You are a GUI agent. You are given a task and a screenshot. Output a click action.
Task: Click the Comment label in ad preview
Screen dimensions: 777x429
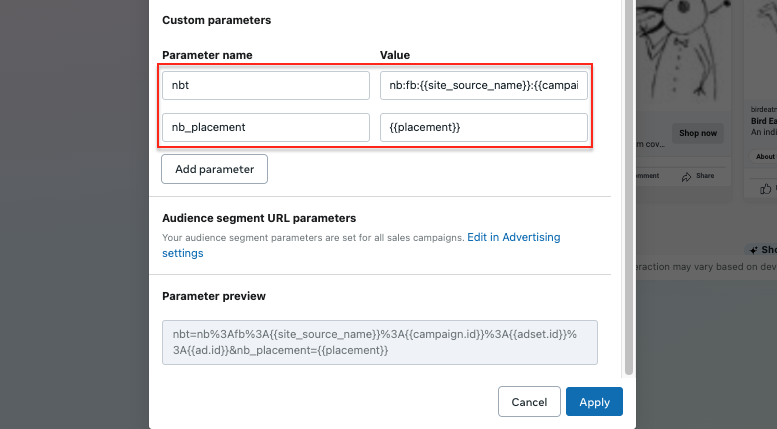coord(648,176)
